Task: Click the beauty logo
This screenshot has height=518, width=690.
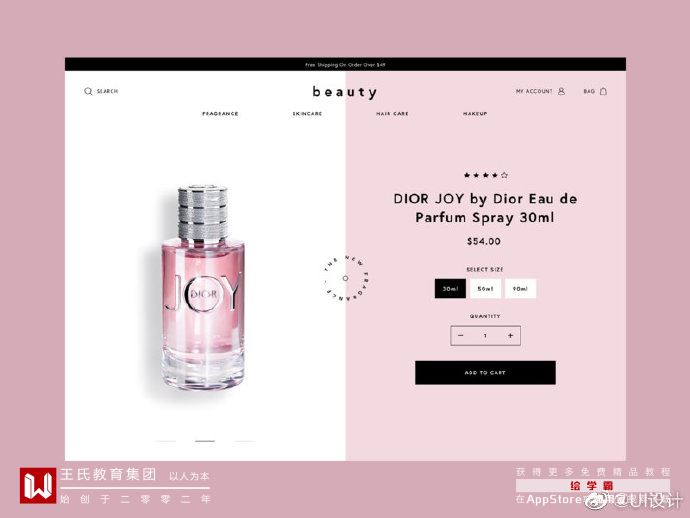Action: pos(345,92)
